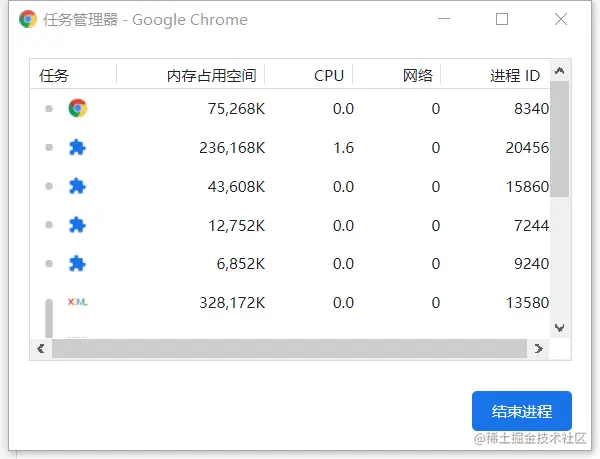This screenshot has width=600, height=459.
Task: Select the extension icon with process ID 9240
Action: coord(77,264)
